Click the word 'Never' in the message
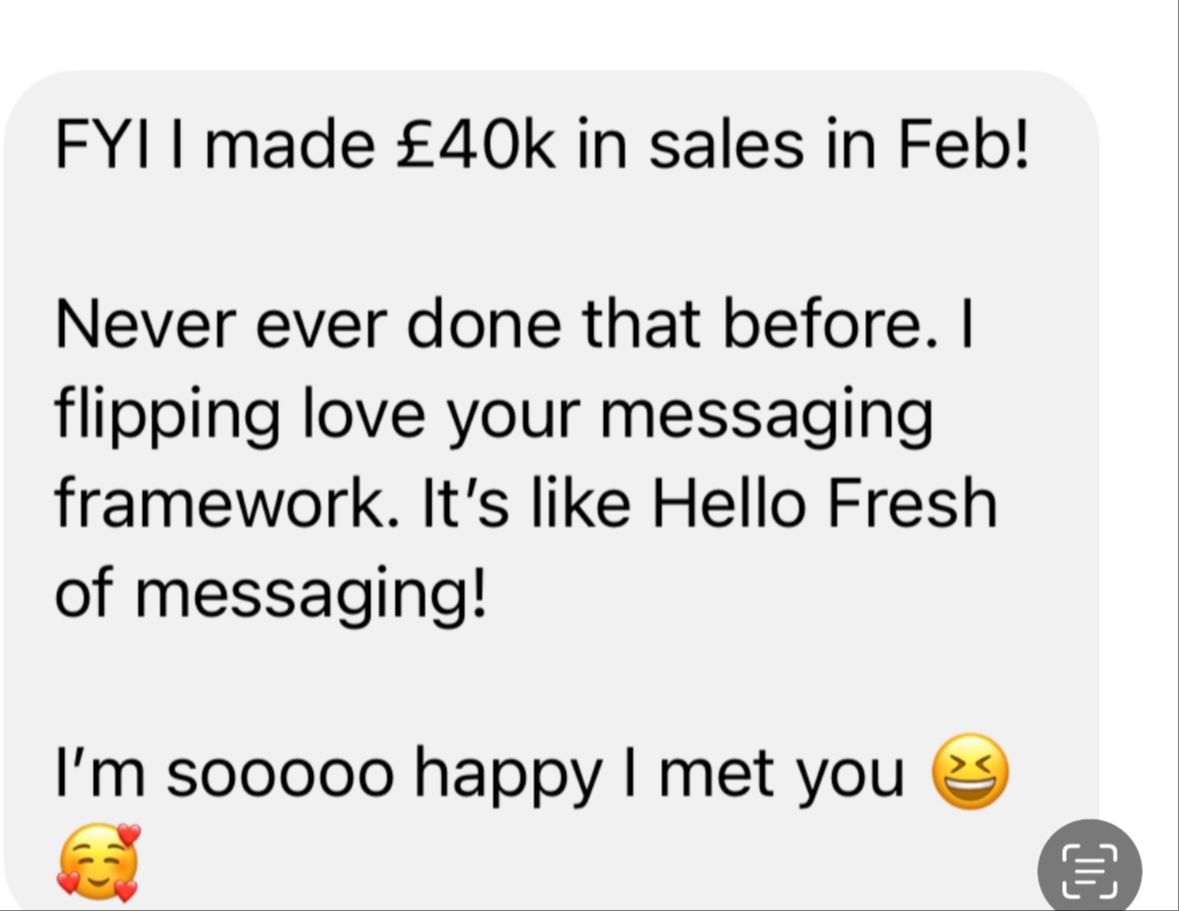The width and height of the screenshot is (1179, 911). pos(145,324)
